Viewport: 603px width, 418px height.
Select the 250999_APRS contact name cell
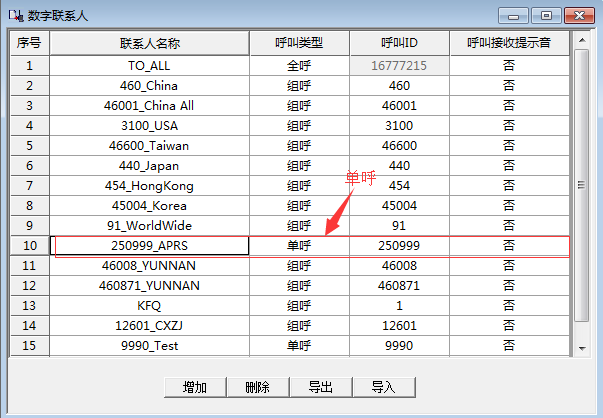coord(149,245)
